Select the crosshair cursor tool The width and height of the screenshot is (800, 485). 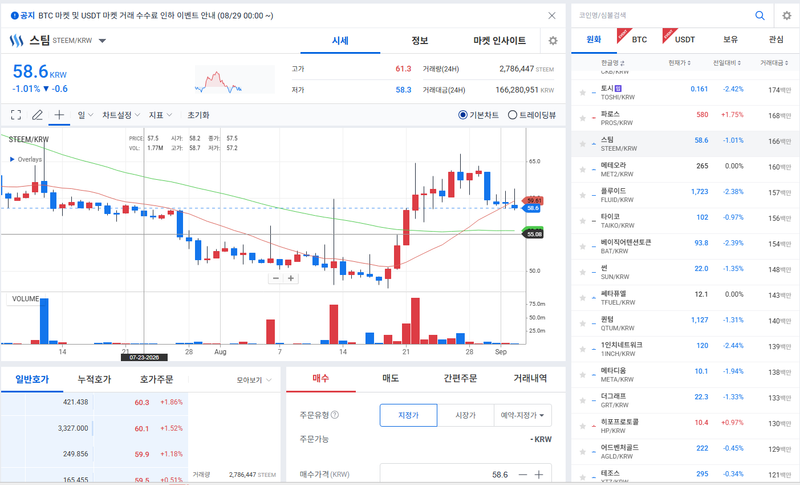(59, 115)
